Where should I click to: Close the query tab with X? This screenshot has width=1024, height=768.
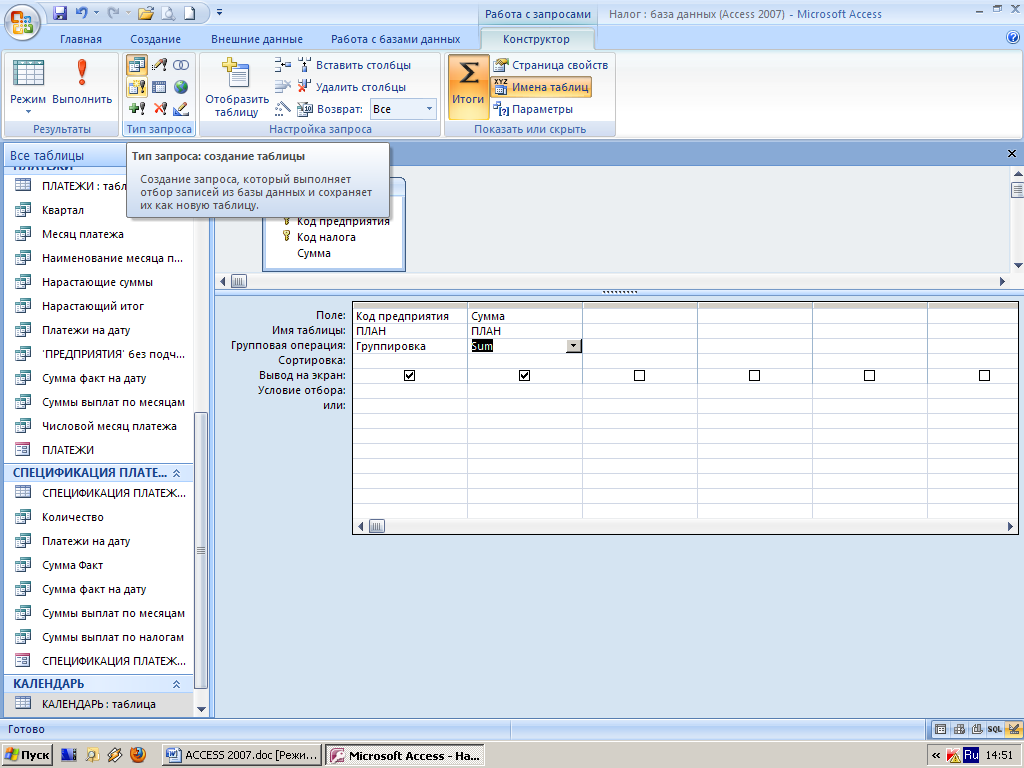[x=1012, y=153]
